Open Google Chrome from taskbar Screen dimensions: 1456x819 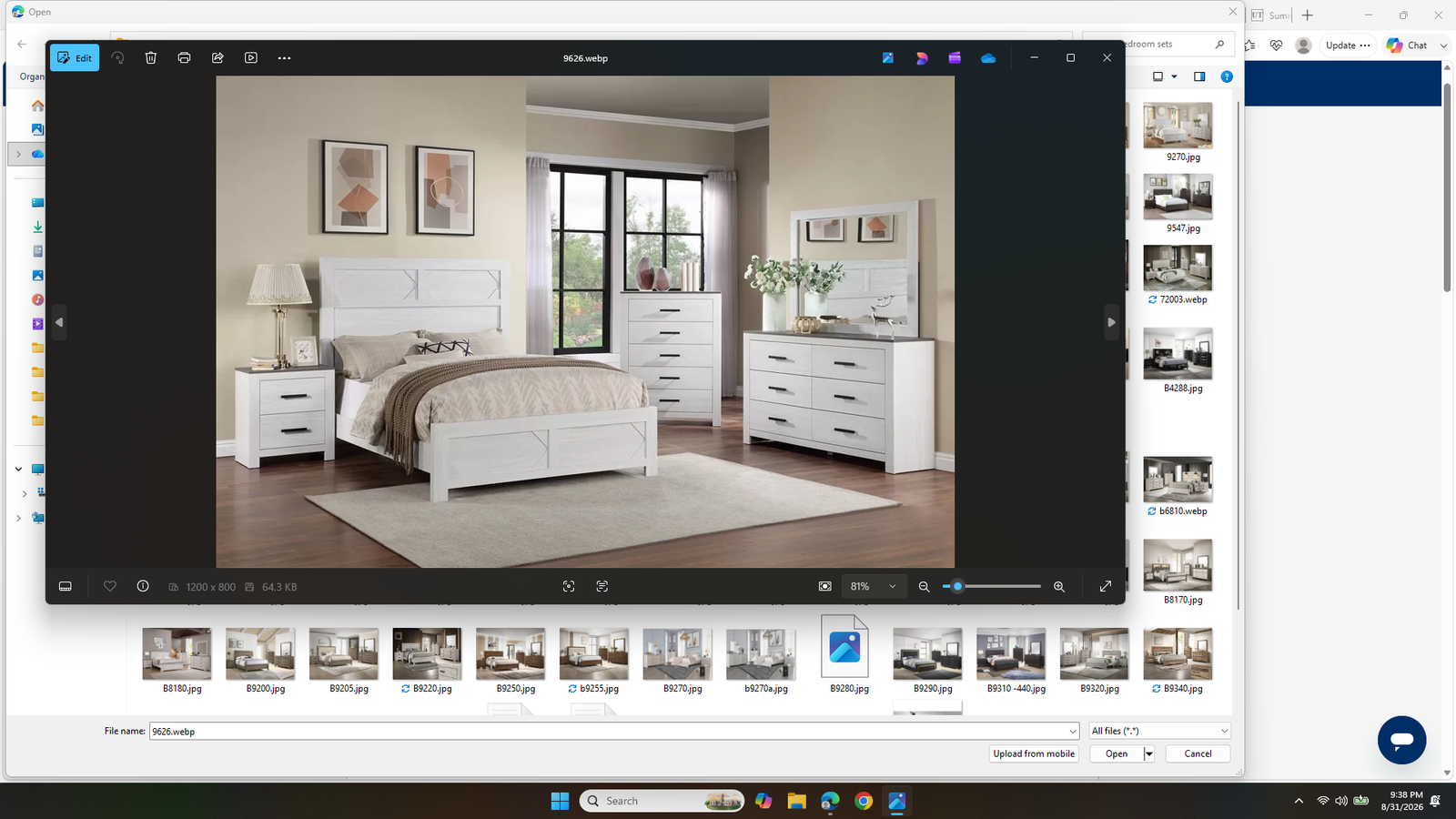coord(864,801)
